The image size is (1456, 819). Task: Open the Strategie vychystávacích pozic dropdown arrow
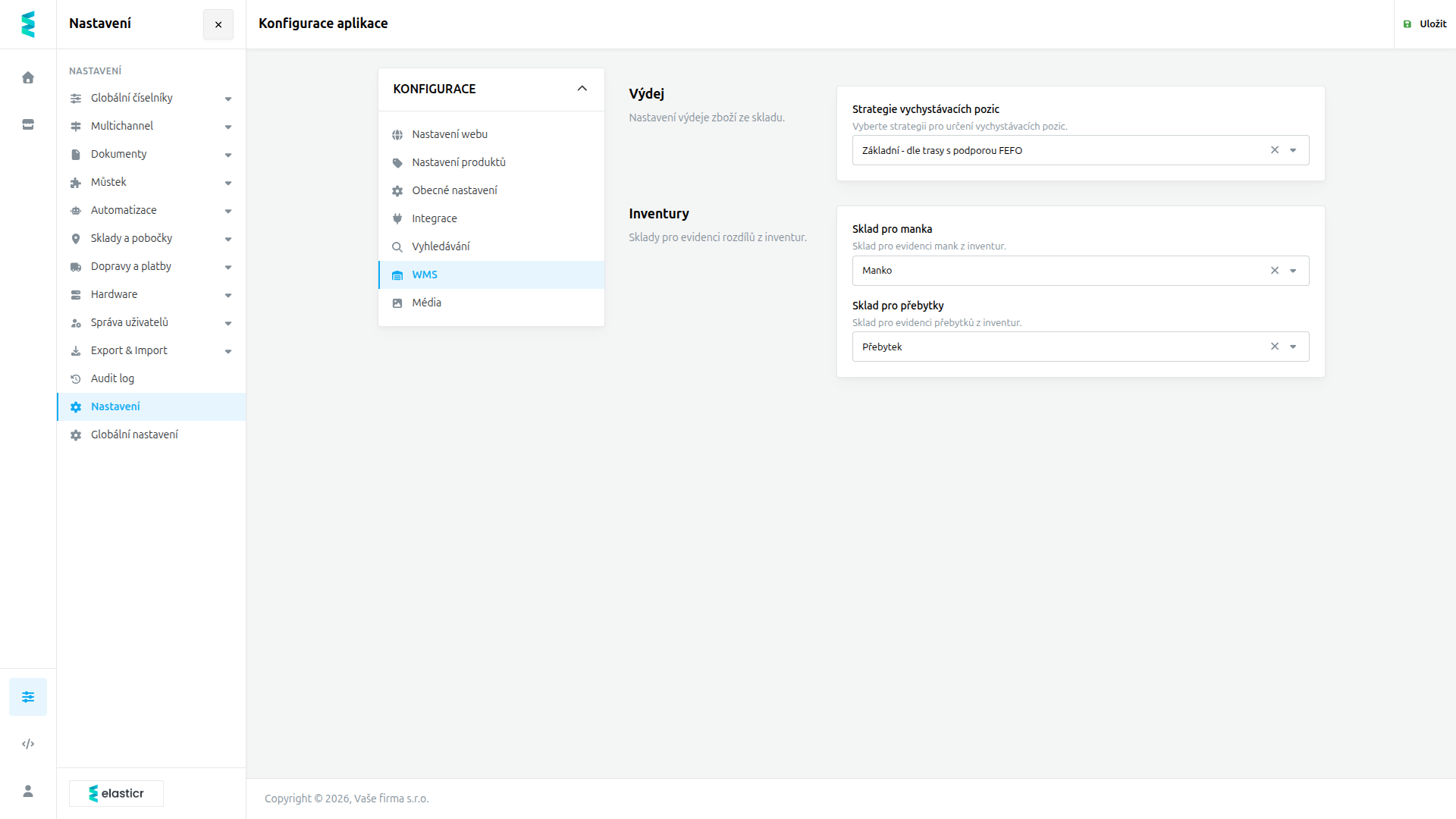click(1294, 150)
